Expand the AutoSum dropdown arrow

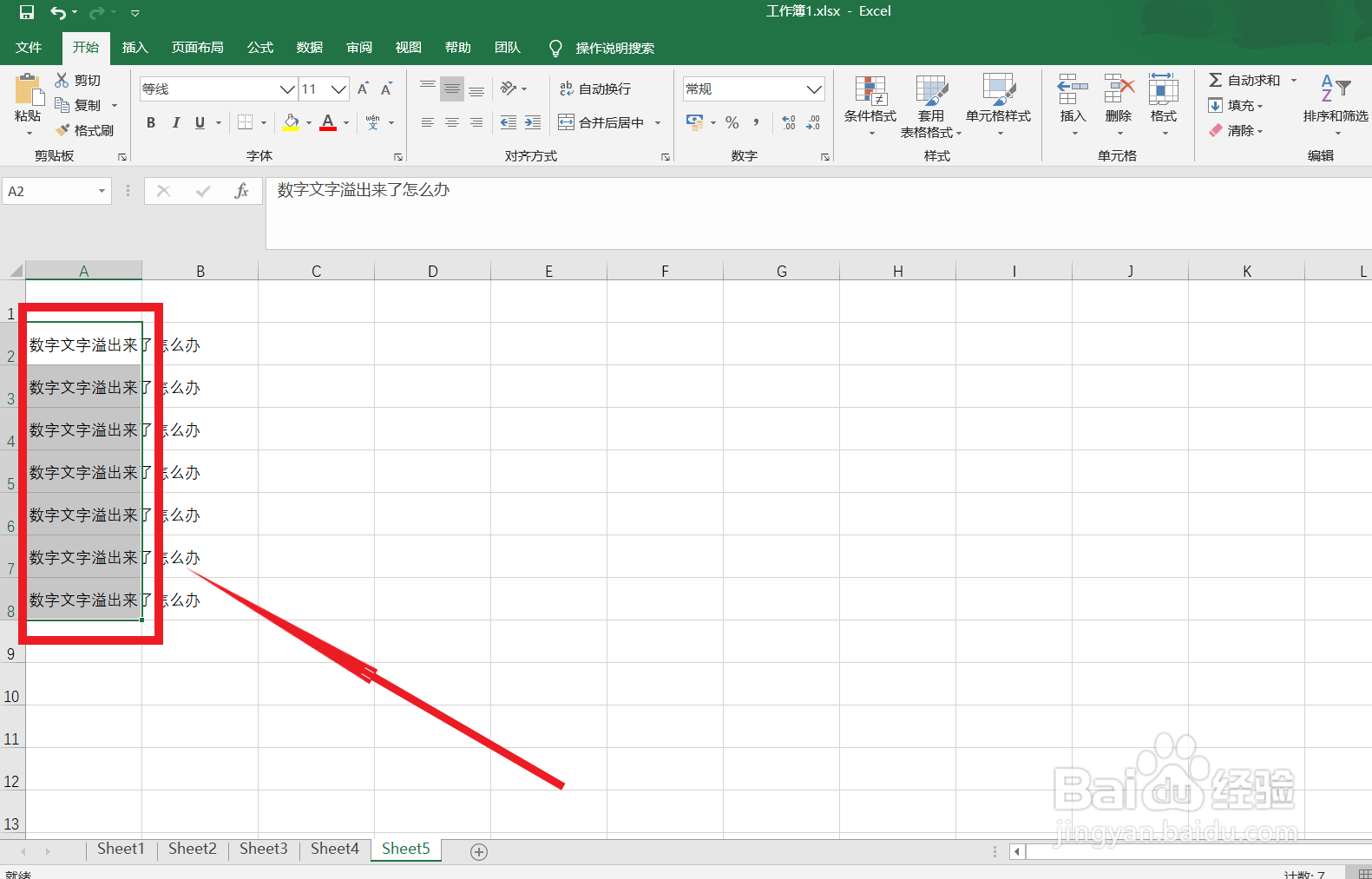(1294, 80)
